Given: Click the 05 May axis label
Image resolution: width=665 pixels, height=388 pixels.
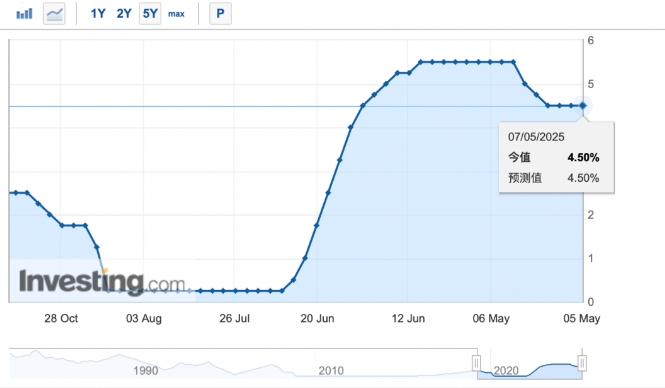Looking at the screenshot, I should point(581,318).
